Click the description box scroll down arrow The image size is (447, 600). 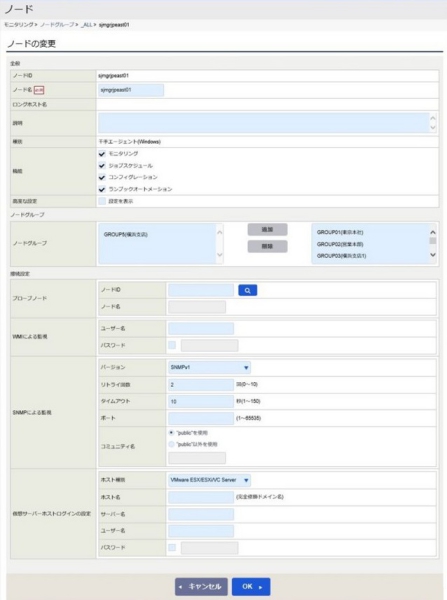coord(433,128)
